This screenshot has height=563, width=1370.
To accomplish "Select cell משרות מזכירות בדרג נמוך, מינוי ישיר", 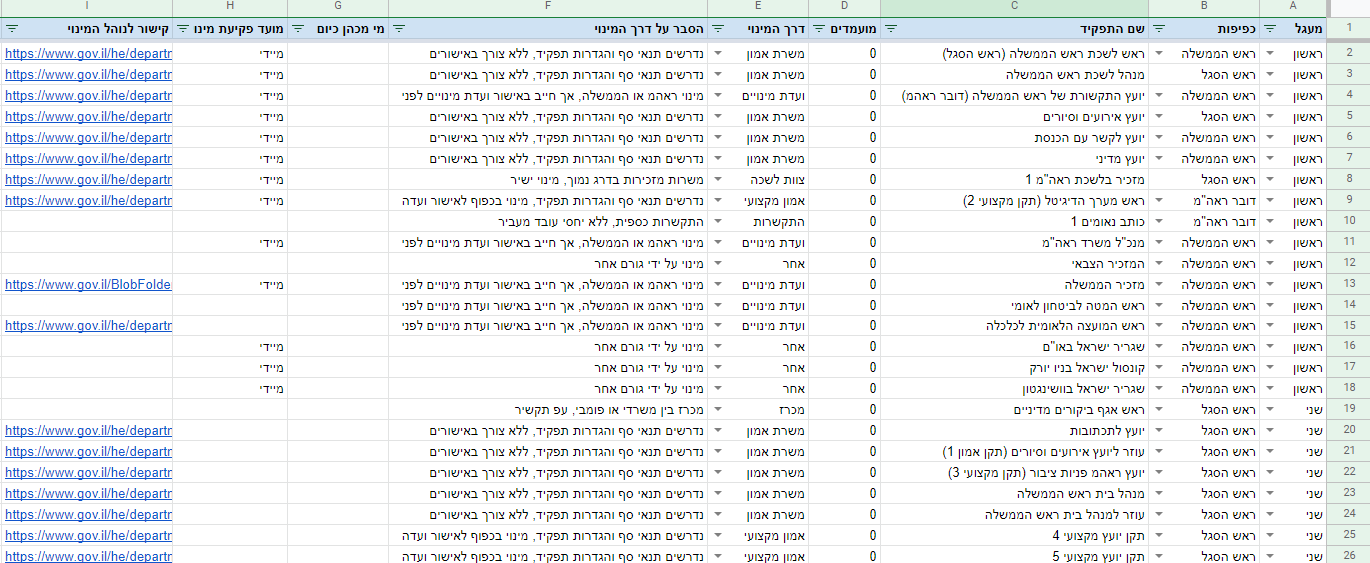I will coord(549,179).
